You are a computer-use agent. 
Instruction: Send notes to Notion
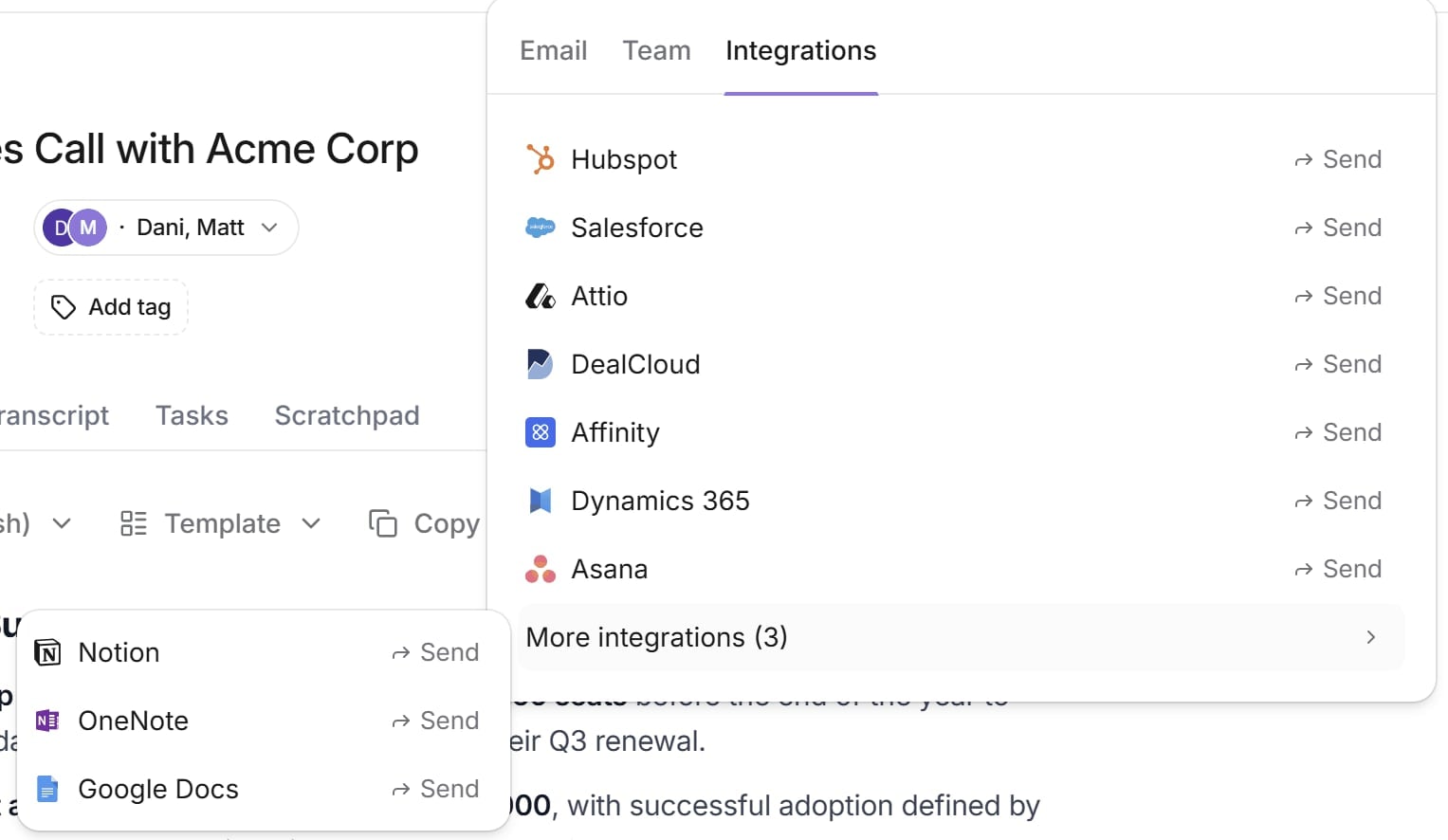(x=435, y=652)
